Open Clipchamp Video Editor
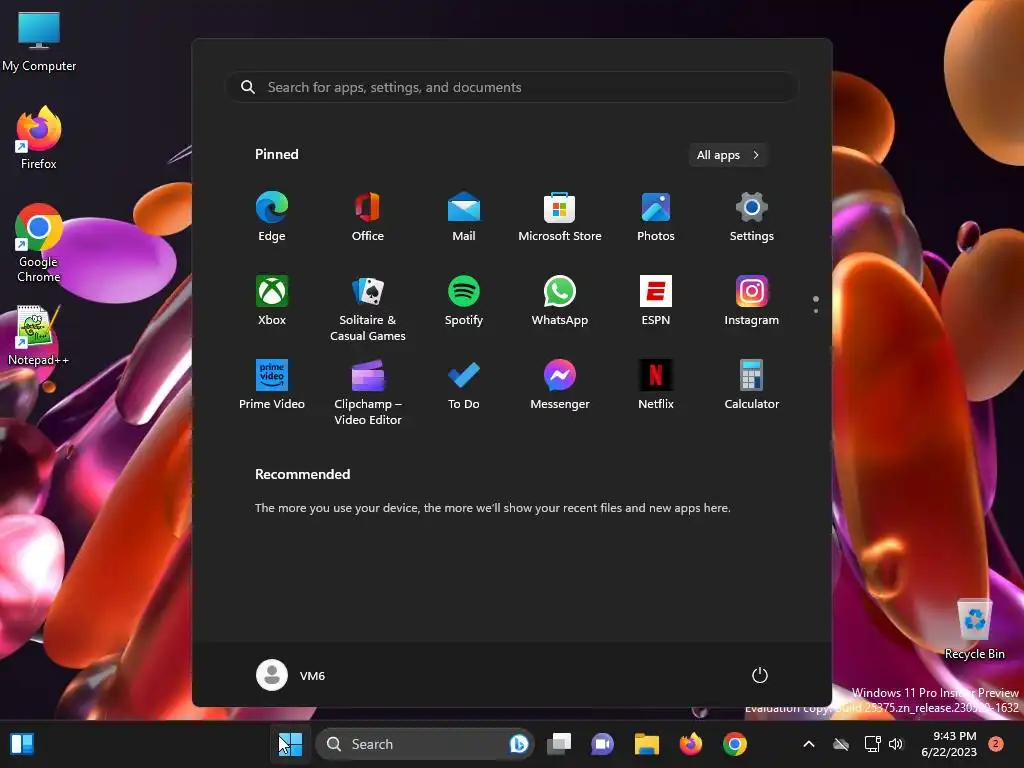 pyautogui.click(x=368, y=392)
